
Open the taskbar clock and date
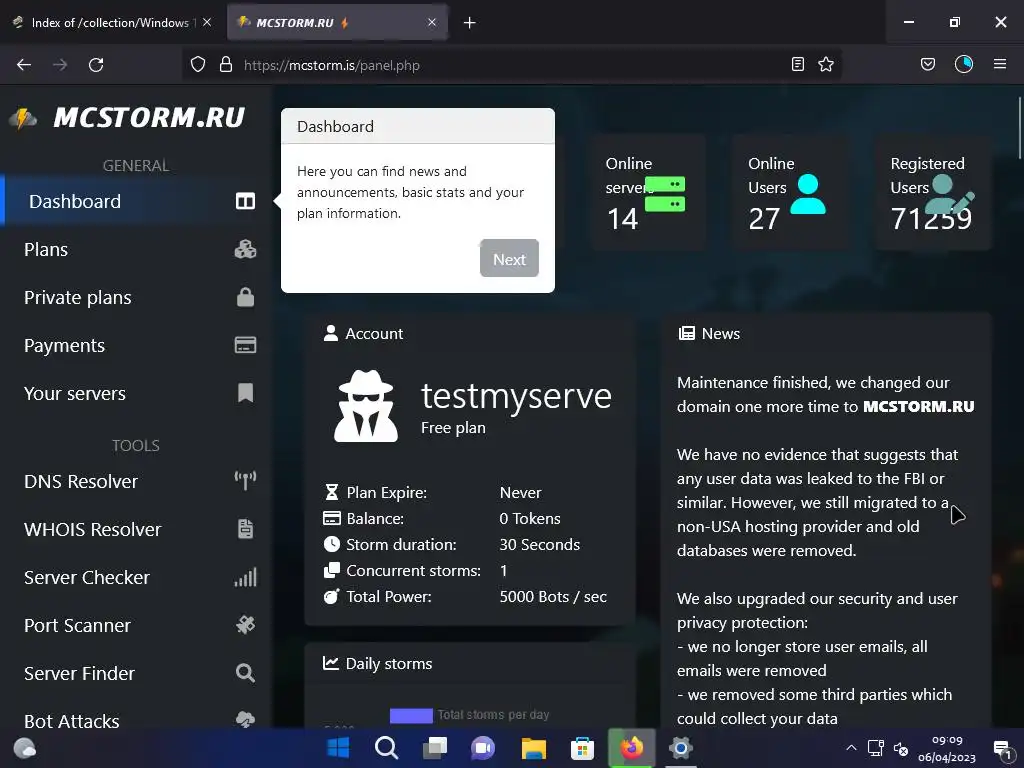pos(947,748)
